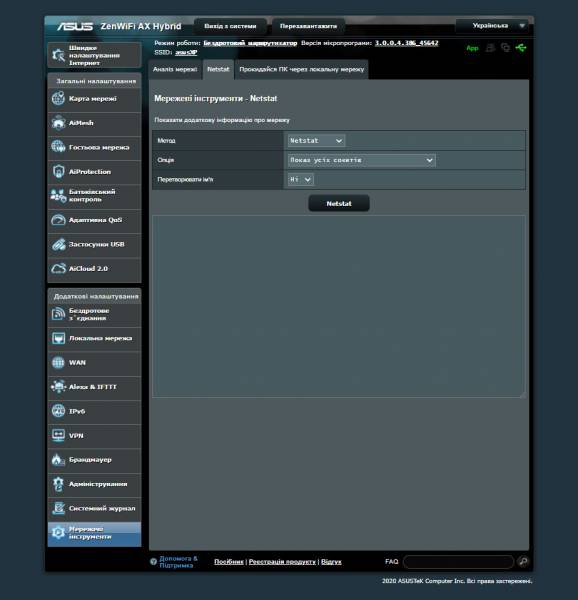Click the operation mode wireless router link
Image resolution: width=578 pixels, height=600 pixels.
(x=250, y=43)
